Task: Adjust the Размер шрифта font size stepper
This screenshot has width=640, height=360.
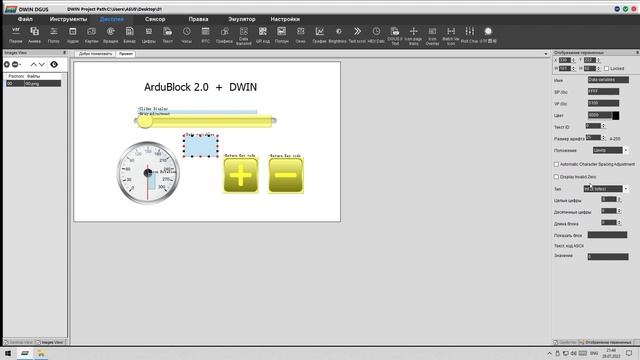Action: point(603,138)
